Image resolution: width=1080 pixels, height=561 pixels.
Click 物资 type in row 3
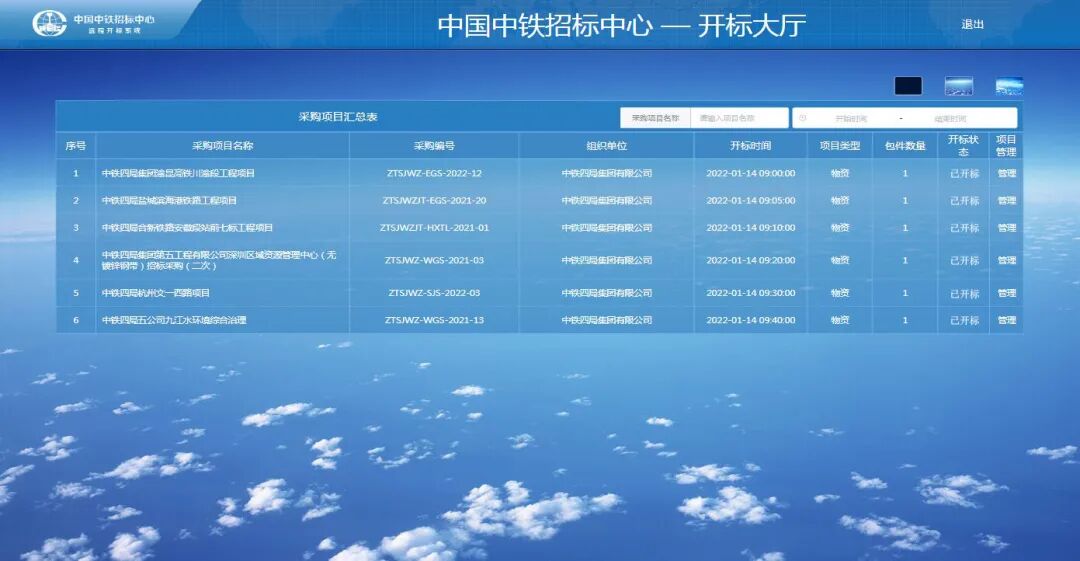(840, 228)
